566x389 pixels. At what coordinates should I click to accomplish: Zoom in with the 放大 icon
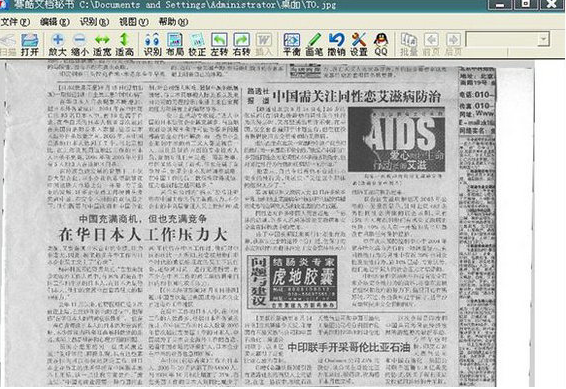click(58, 45)
